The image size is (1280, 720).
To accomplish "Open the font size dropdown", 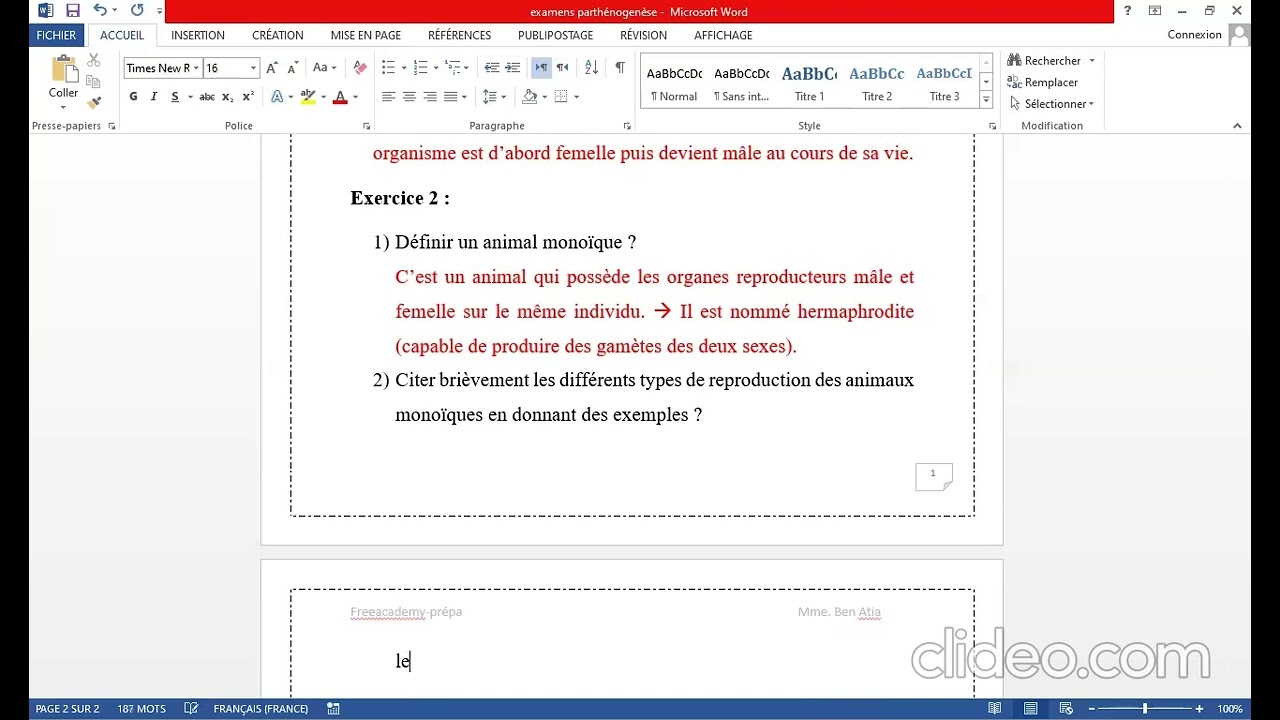I will (x=253, y=68).
